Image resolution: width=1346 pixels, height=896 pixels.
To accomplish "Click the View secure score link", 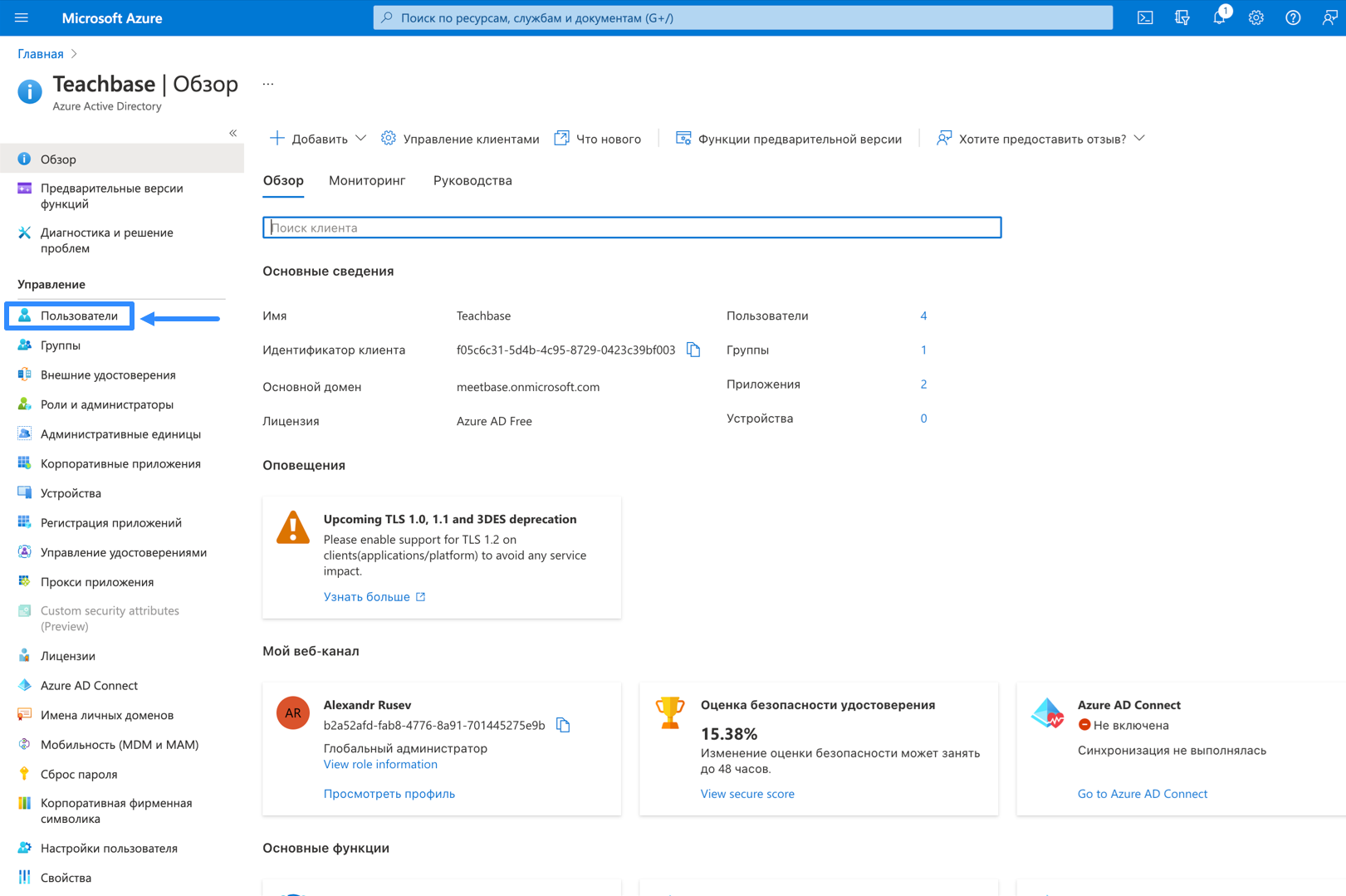I will pyautogui.click(x=747, y=794).
